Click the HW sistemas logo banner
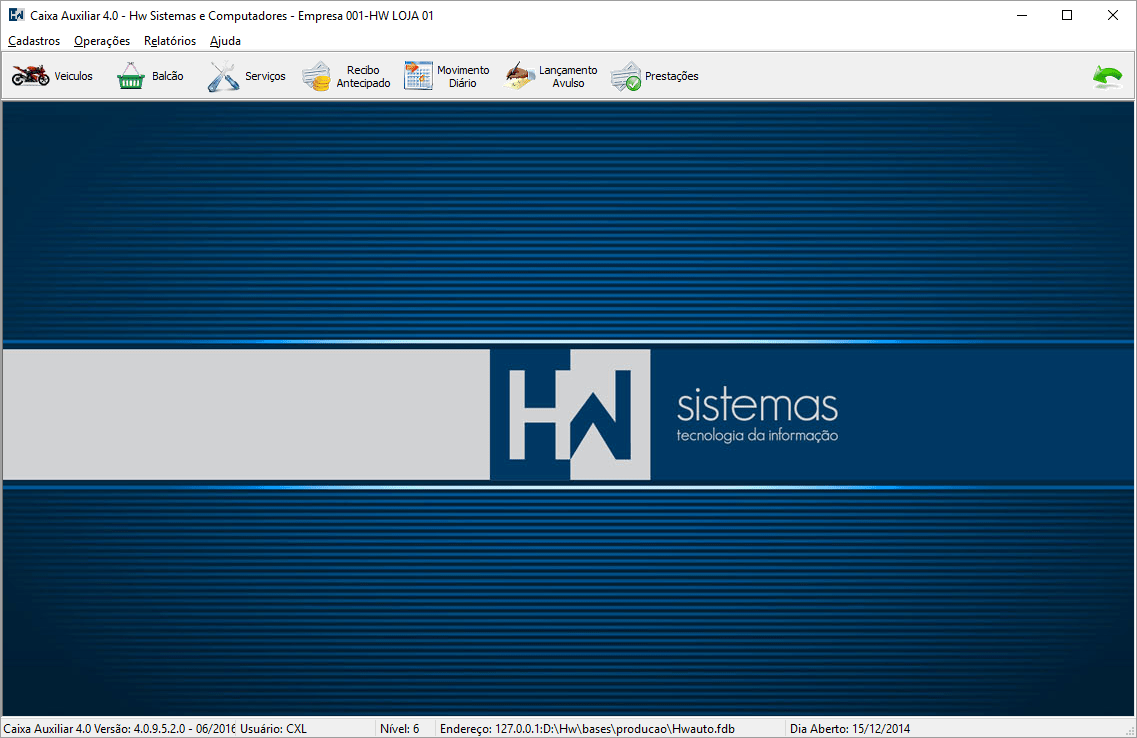The width and height of the screenshot is (1137, 738). [x=568, y=415]
